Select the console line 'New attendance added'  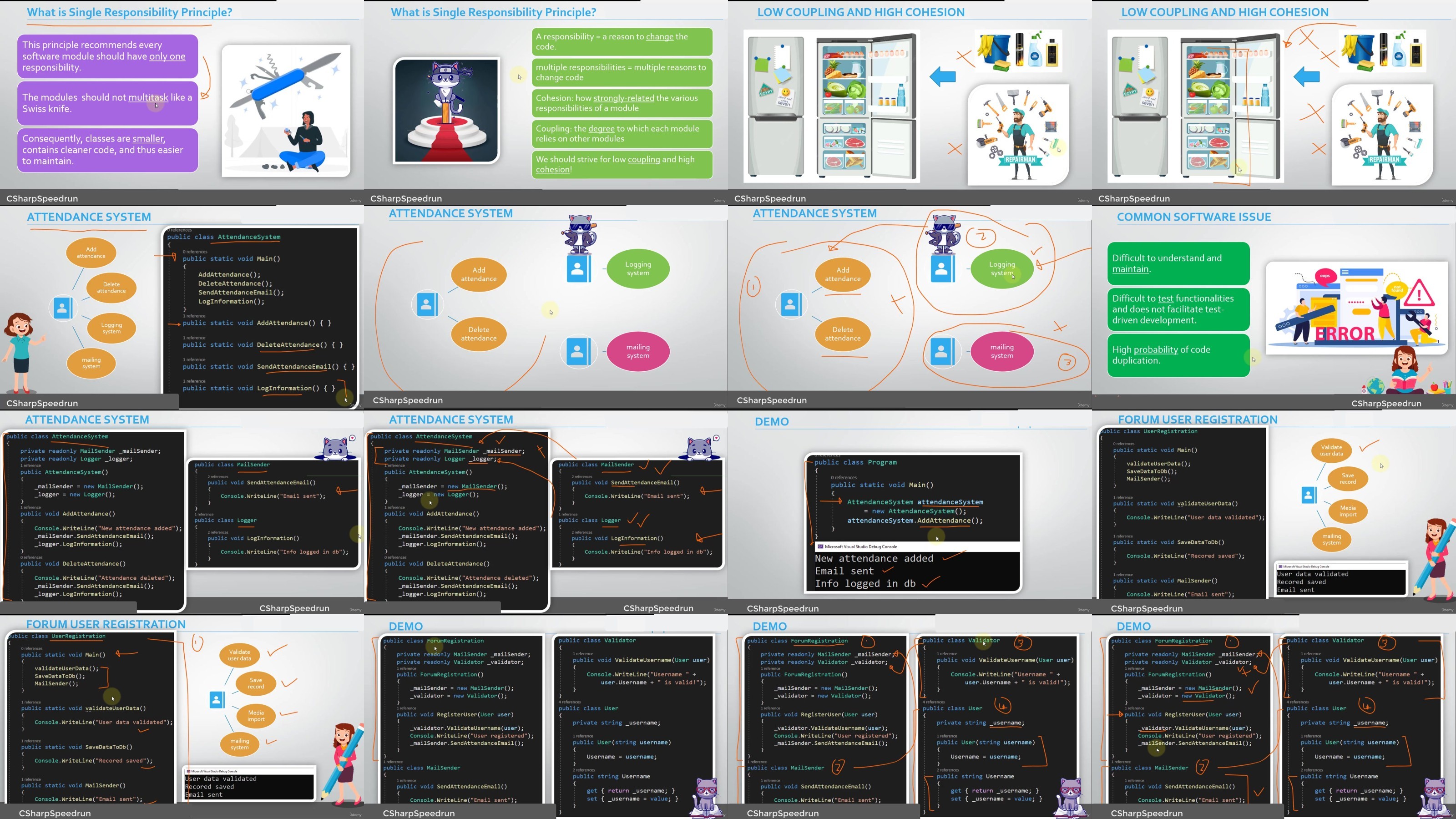[x=874, y=558]
